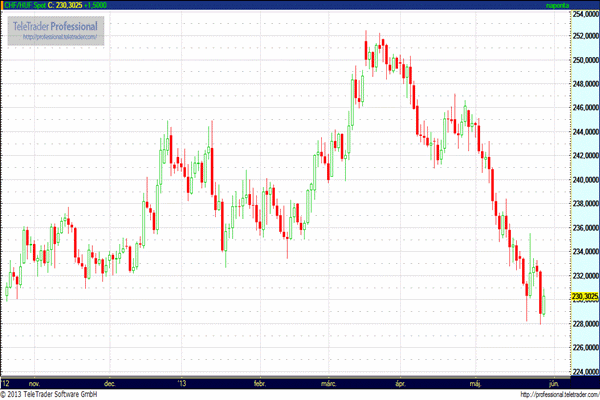
Task: Click the 'ápr.' month marker on the time axis
Action: tap(401, 383)
